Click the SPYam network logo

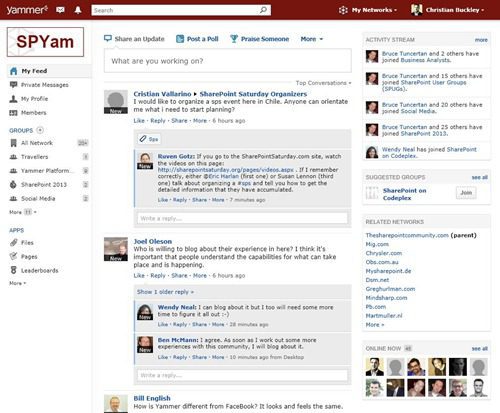[x=45, y=42]
